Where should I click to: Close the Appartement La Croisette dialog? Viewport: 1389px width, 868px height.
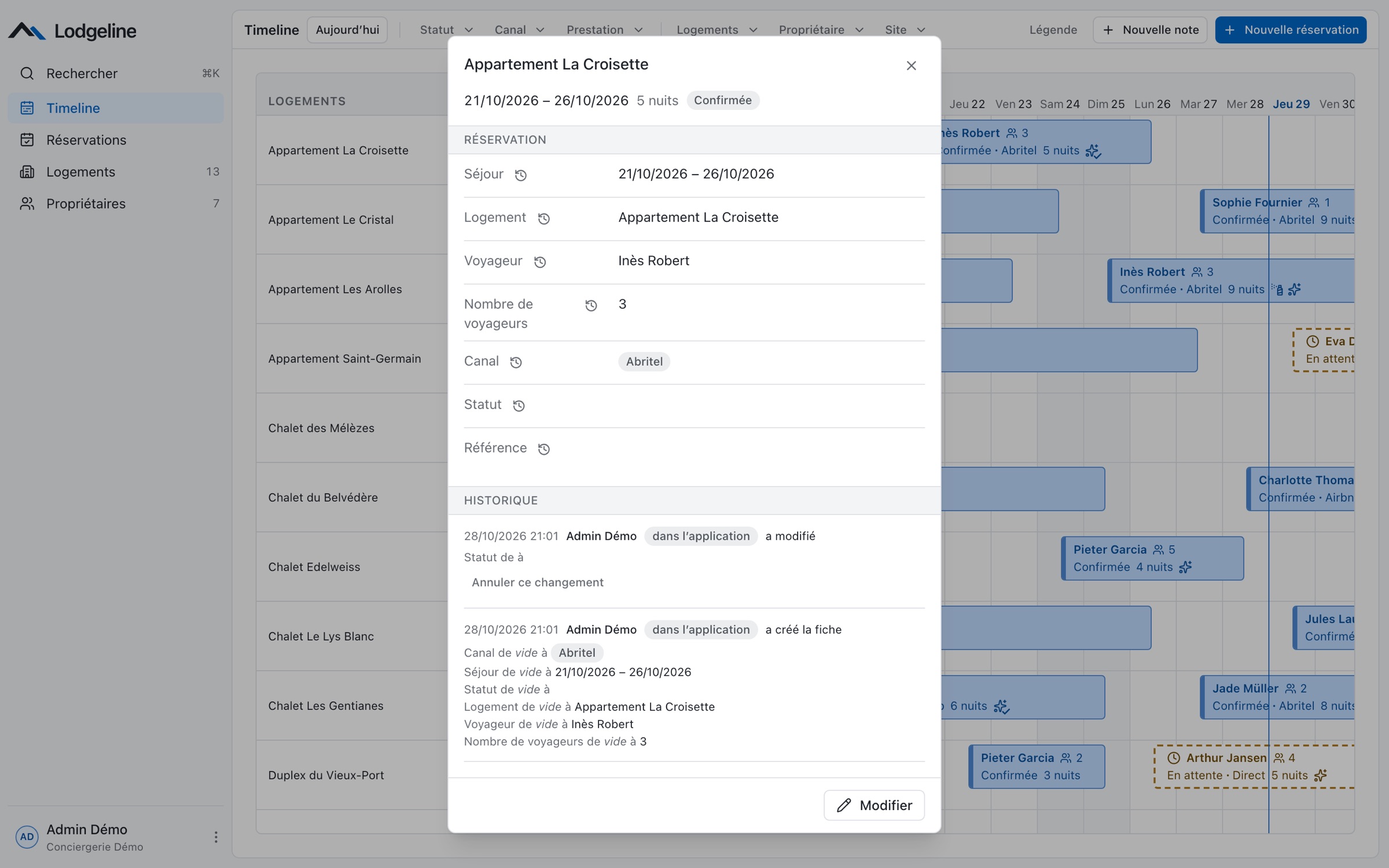pyautogui.click(x=911, y=65)
